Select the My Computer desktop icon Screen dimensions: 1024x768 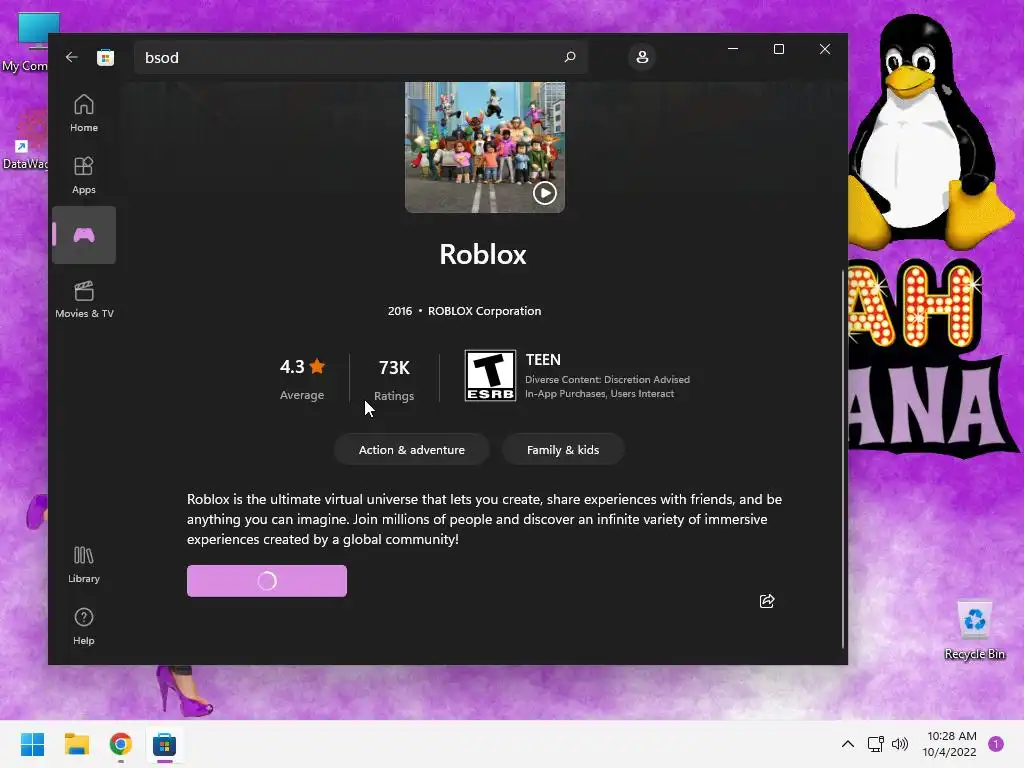coord(26,42)
